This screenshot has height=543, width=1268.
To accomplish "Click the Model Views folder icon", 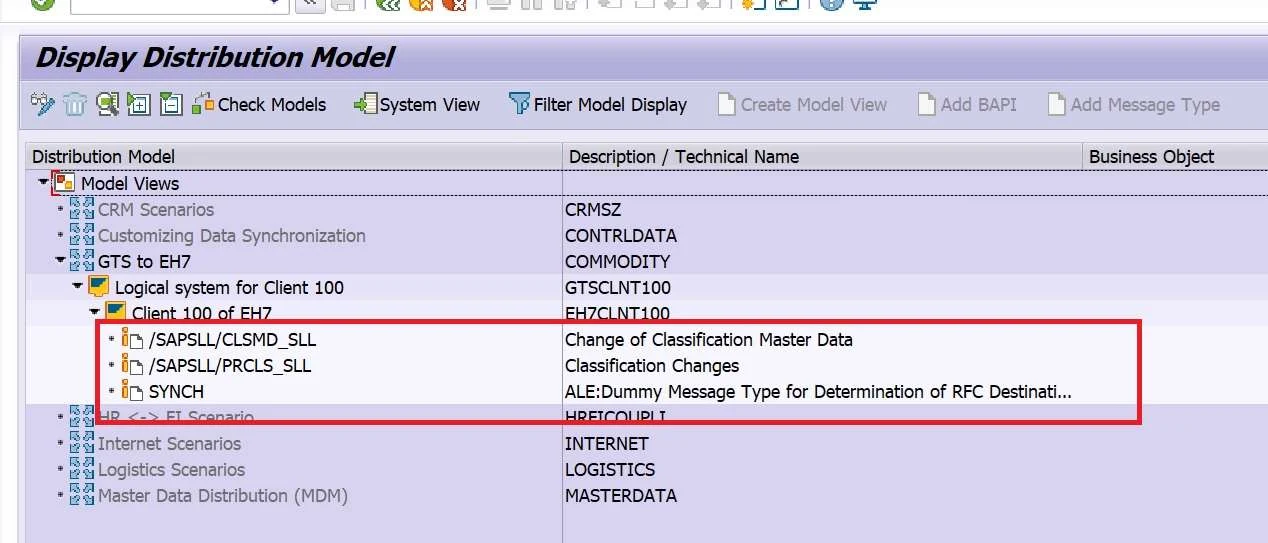I will 64,183.
